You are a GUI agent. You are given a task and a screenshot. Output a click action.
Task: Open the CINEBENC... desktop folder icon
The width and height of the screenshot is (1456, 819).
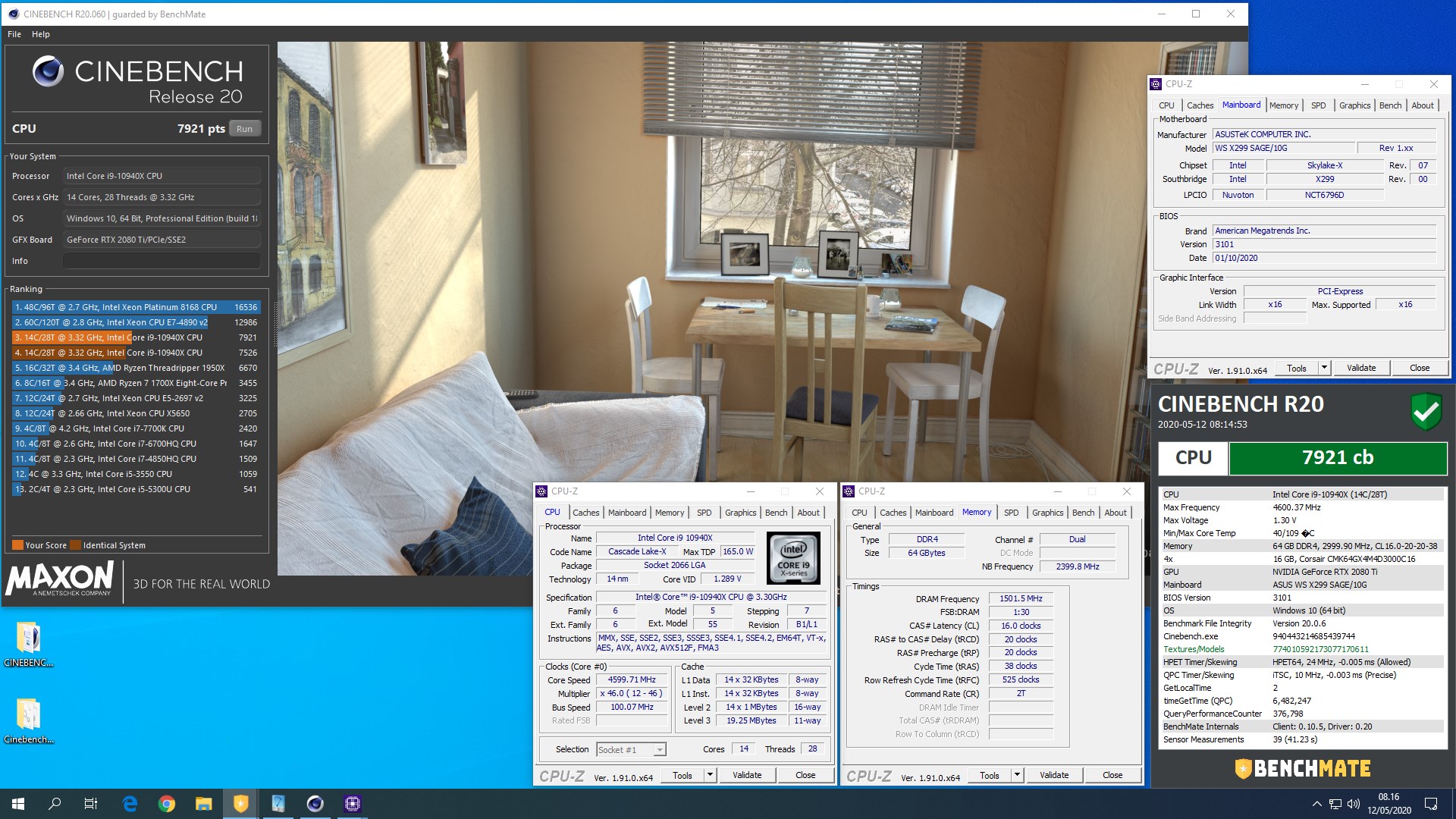[x=29, y=645]
